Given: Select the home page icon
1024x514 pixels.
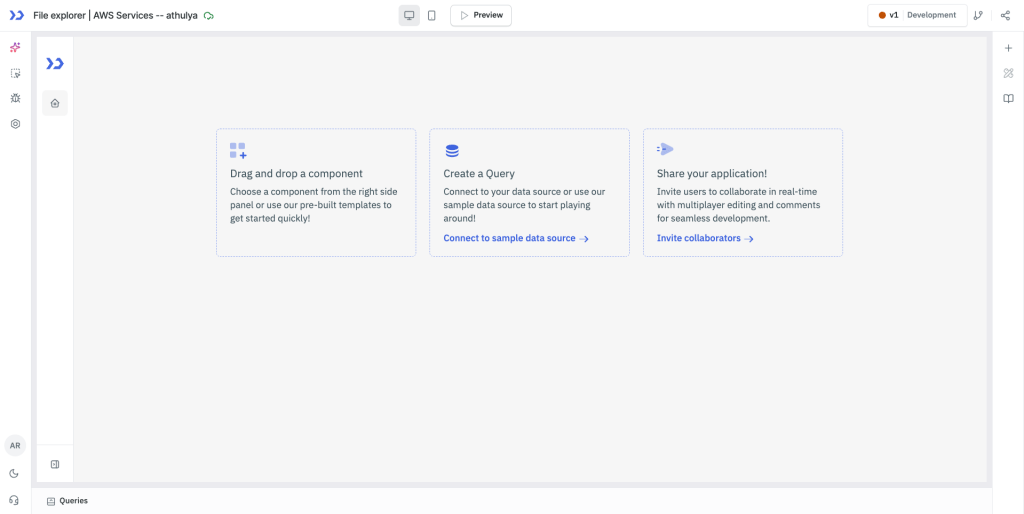Looking at the screenshot, I should click(x=55, y=103).
